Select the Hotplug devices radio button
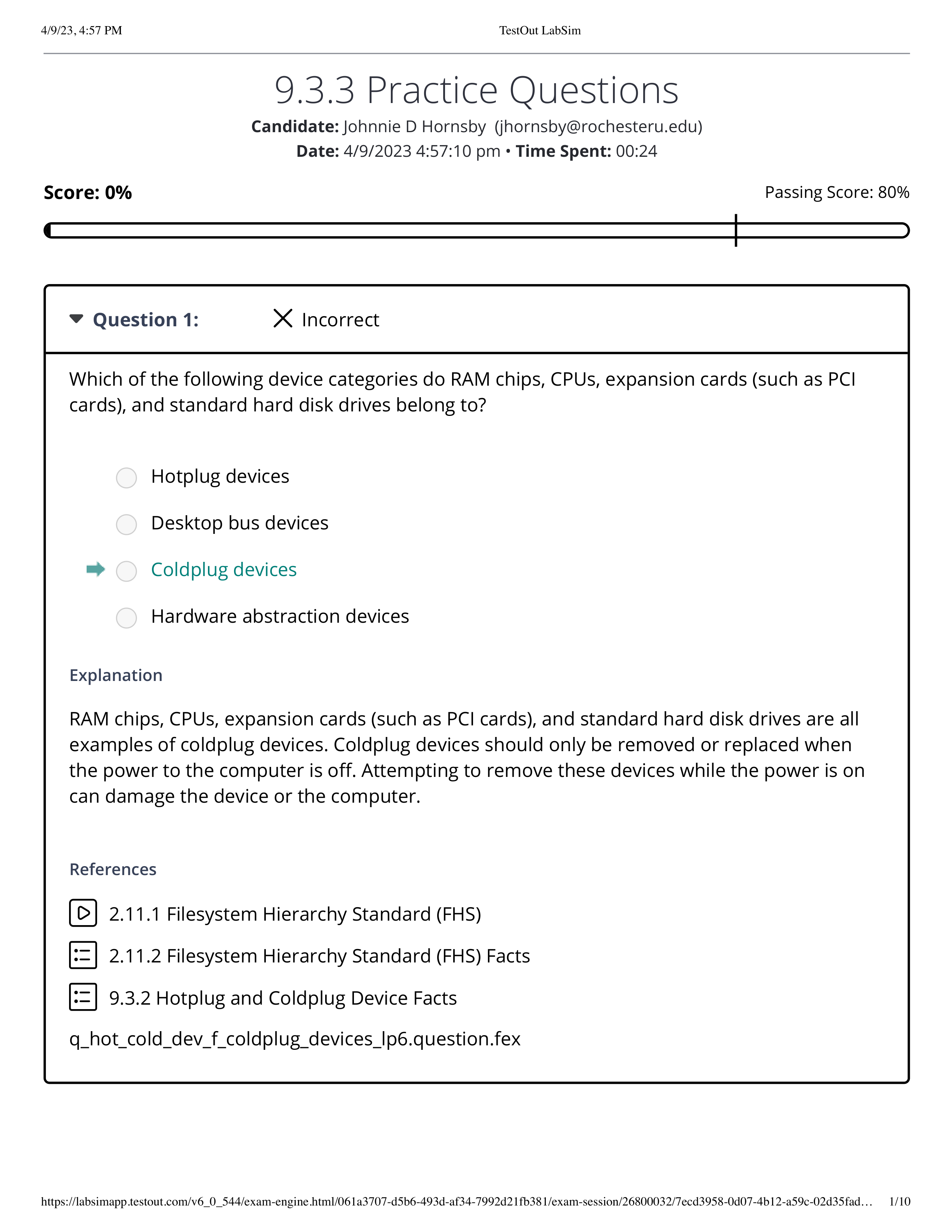The image size is (952, 1232). [126, 476]
